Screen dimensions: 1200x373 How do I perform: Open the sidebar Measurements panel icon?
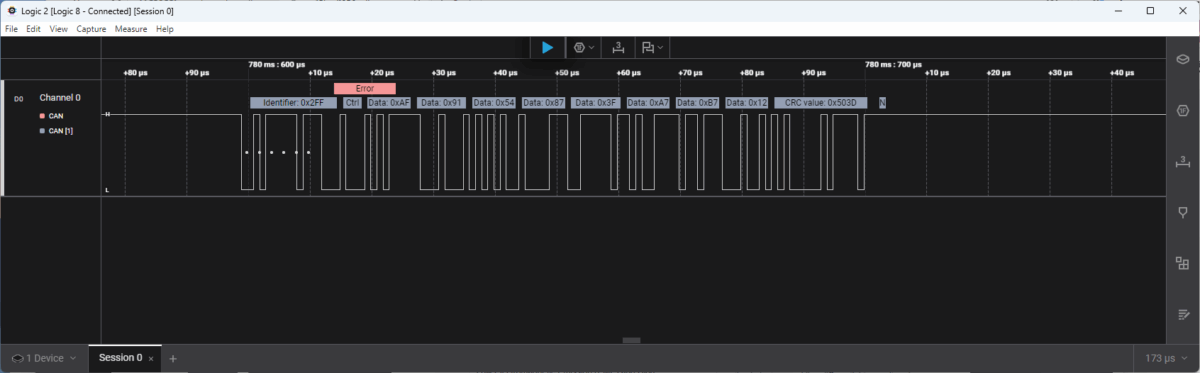pos(1182,161)
